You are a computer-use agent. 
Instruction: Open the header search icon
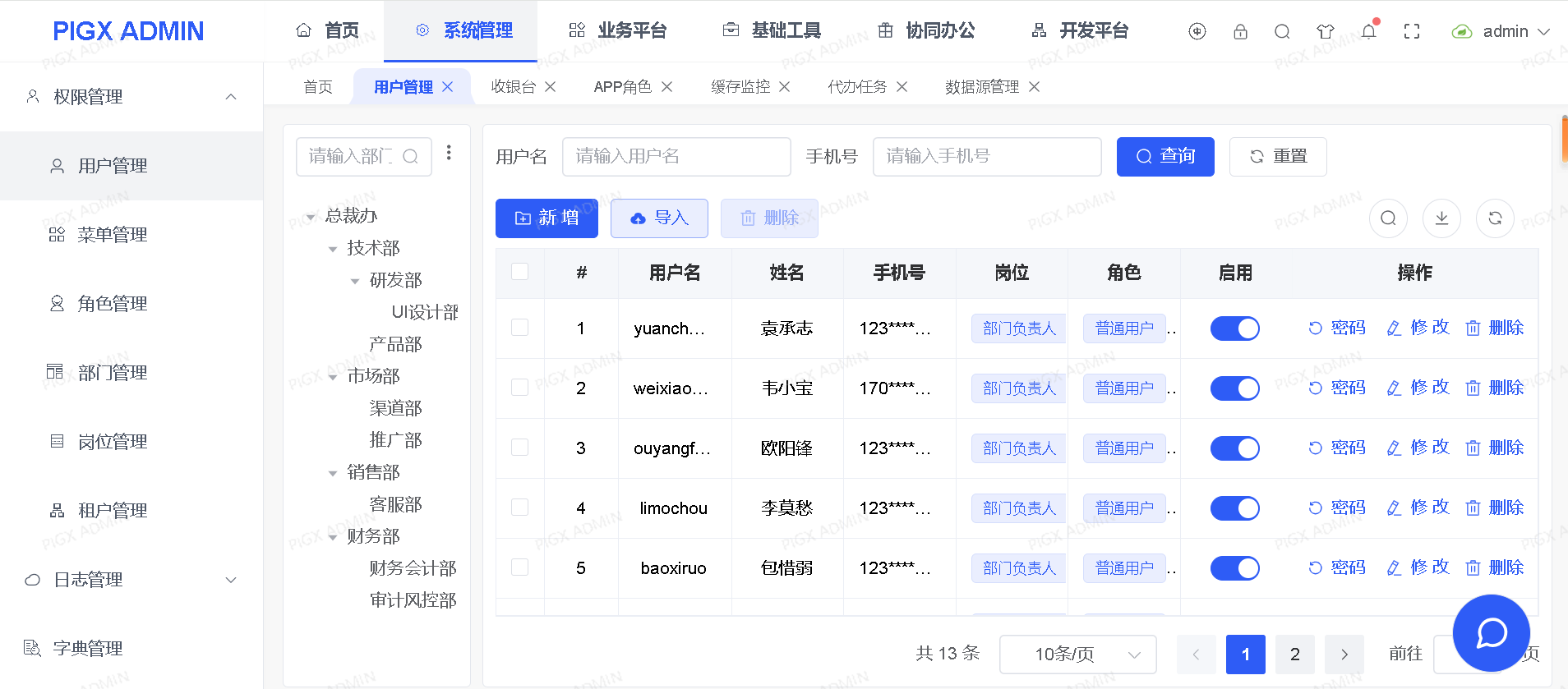coord(1282,31)
